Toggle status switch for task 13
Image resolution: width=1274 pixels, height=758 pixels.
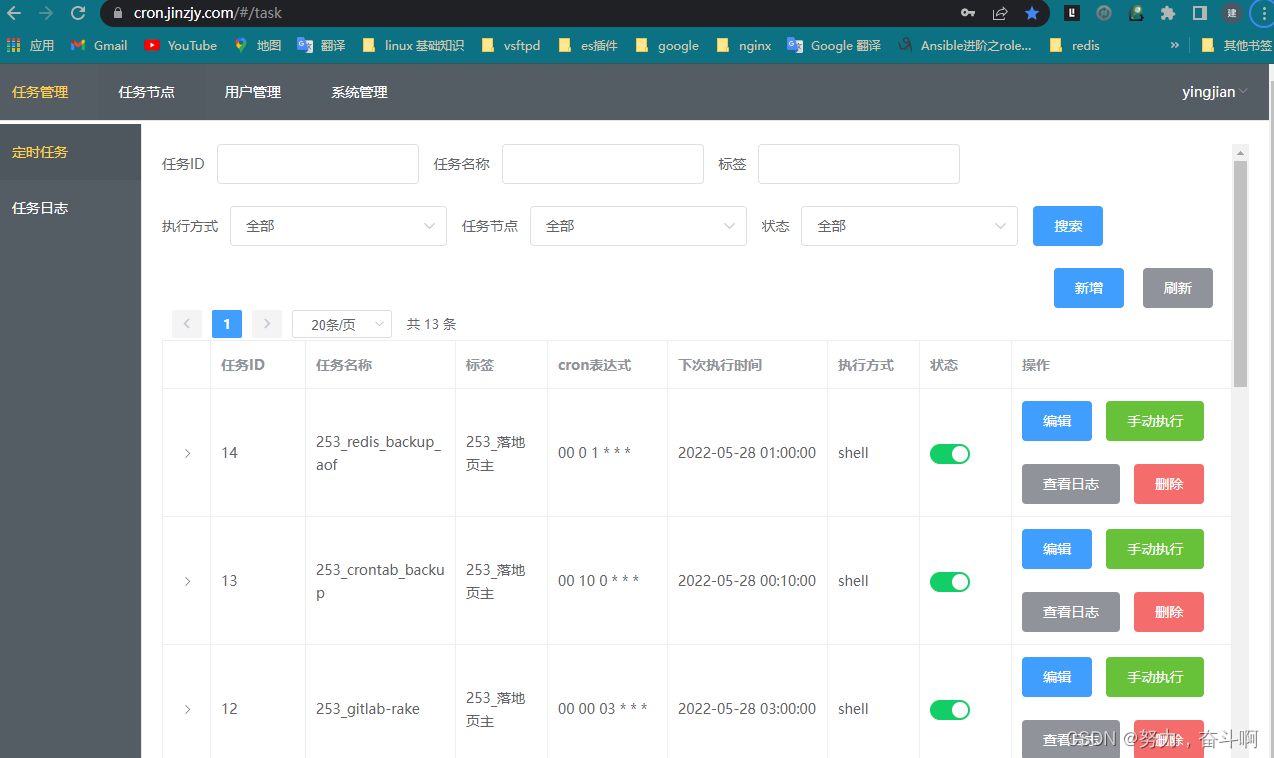[x=950, y=582]
